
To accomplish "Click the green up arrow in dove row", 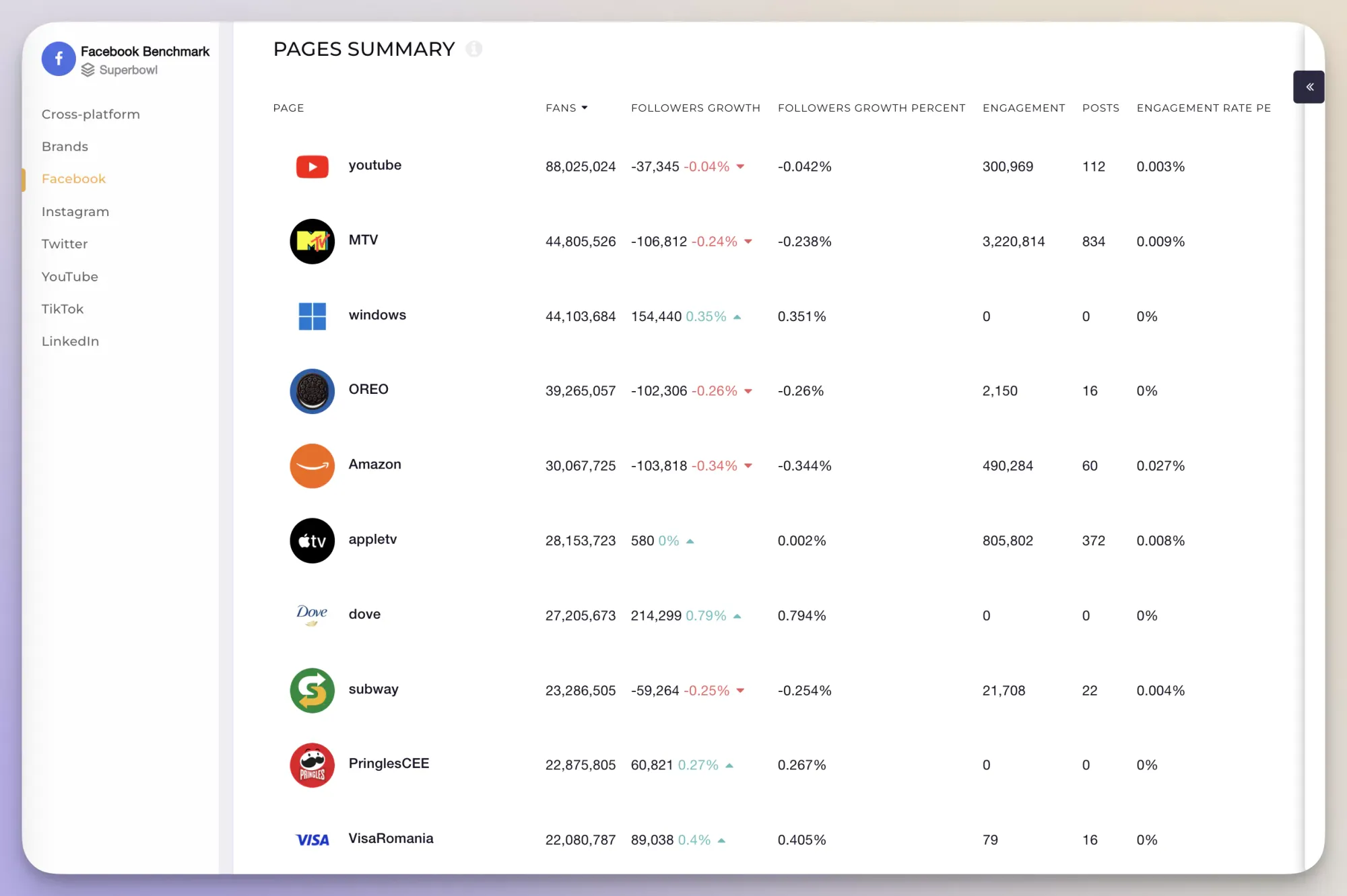I will click(737, 616).
